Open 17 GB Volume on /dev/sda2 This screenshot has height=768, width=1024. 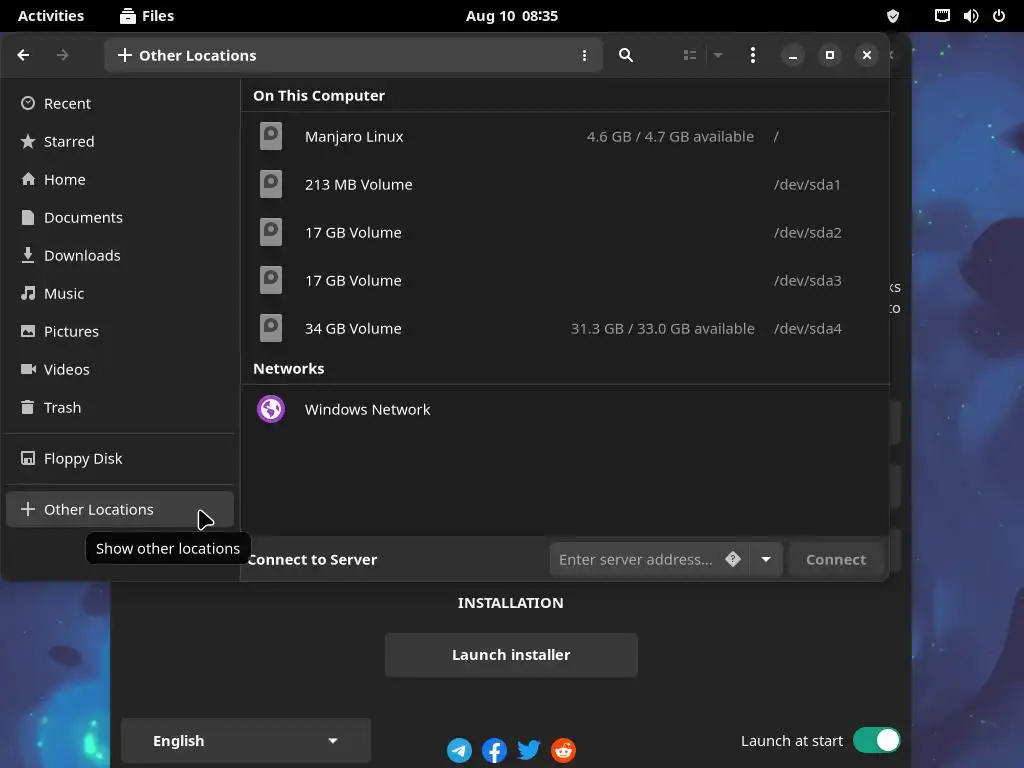pyautogui.click(x=565, y=232)
